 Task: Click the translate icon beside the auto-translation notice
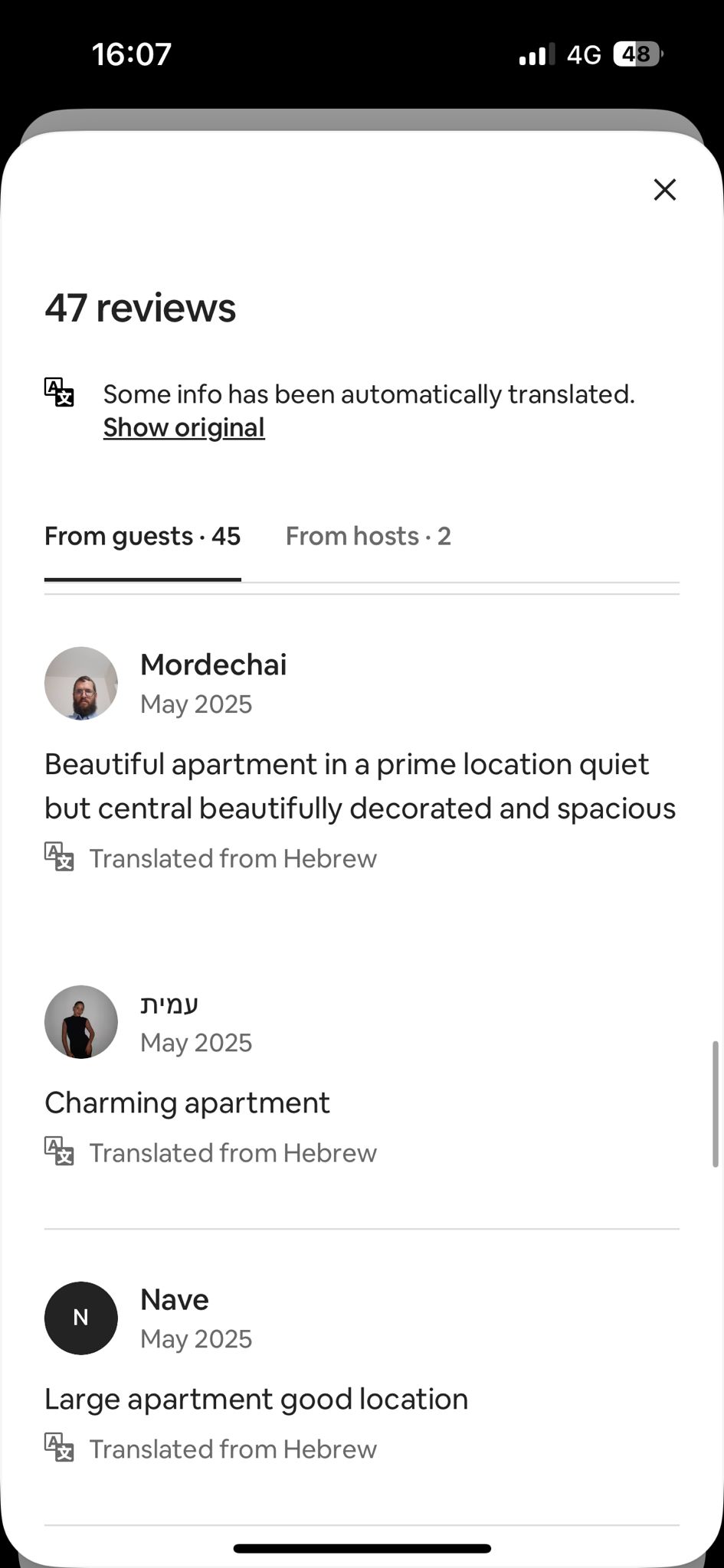[59, 392]
